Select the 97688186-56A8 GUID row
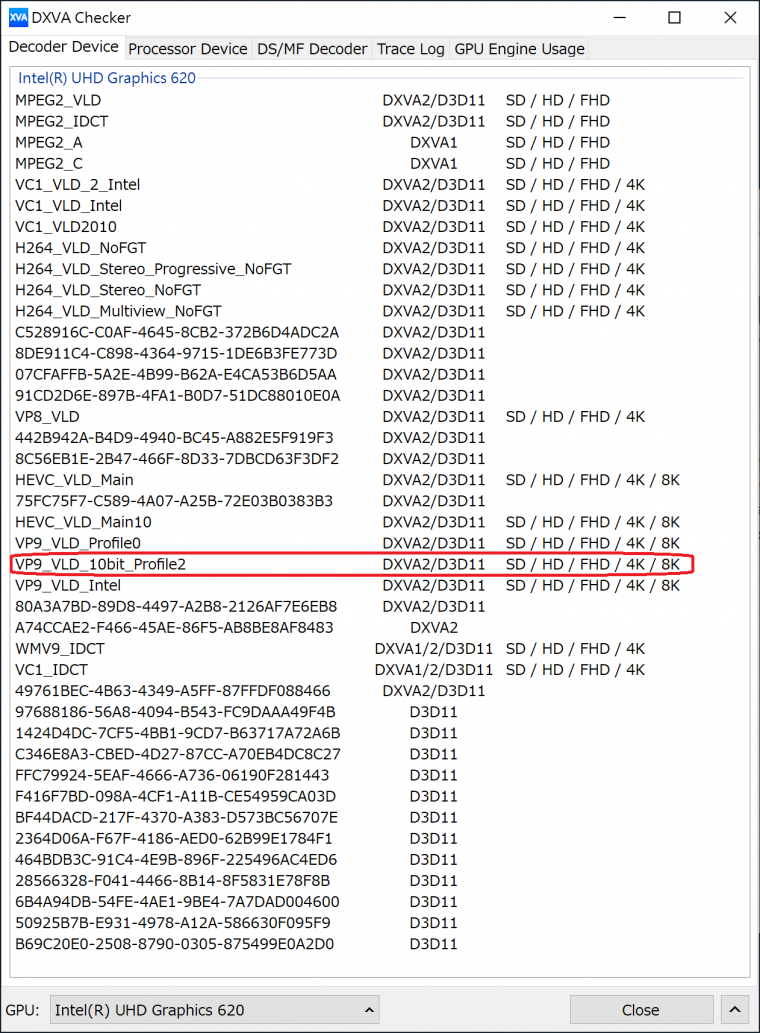 [379, 712]
